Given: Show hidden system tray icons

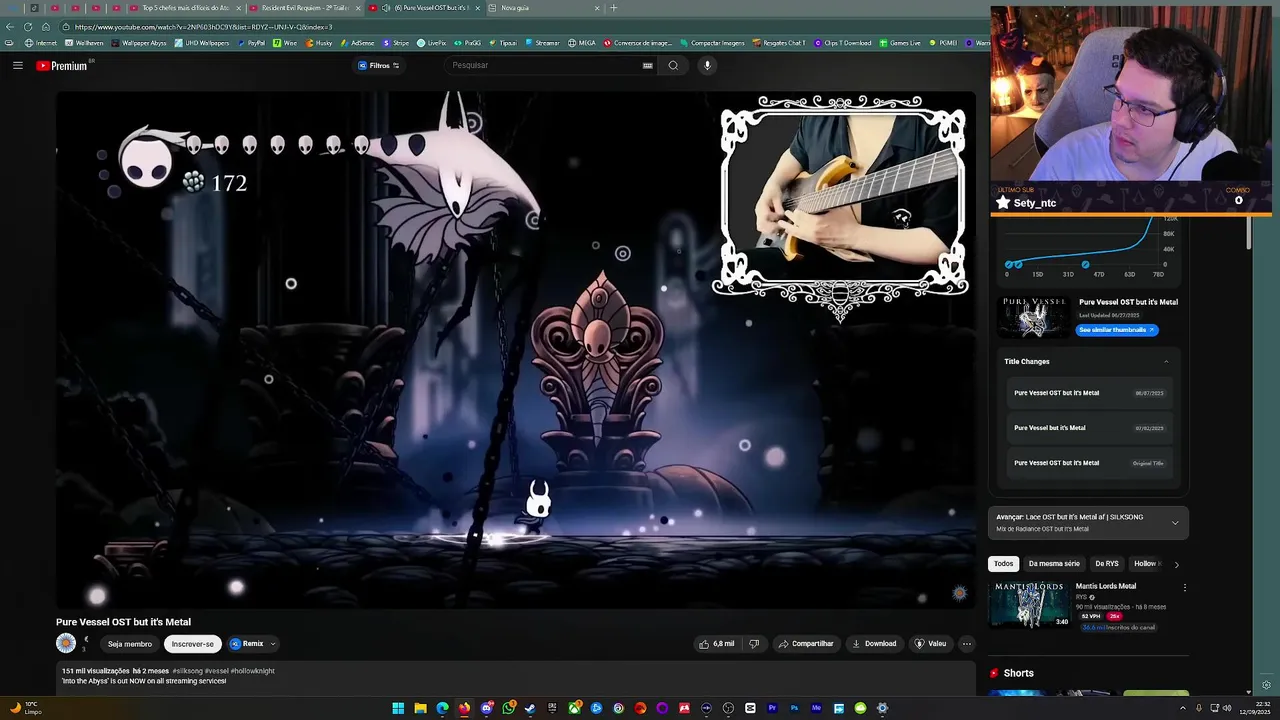Looking at the screenshot, I should click(1182, 708).
